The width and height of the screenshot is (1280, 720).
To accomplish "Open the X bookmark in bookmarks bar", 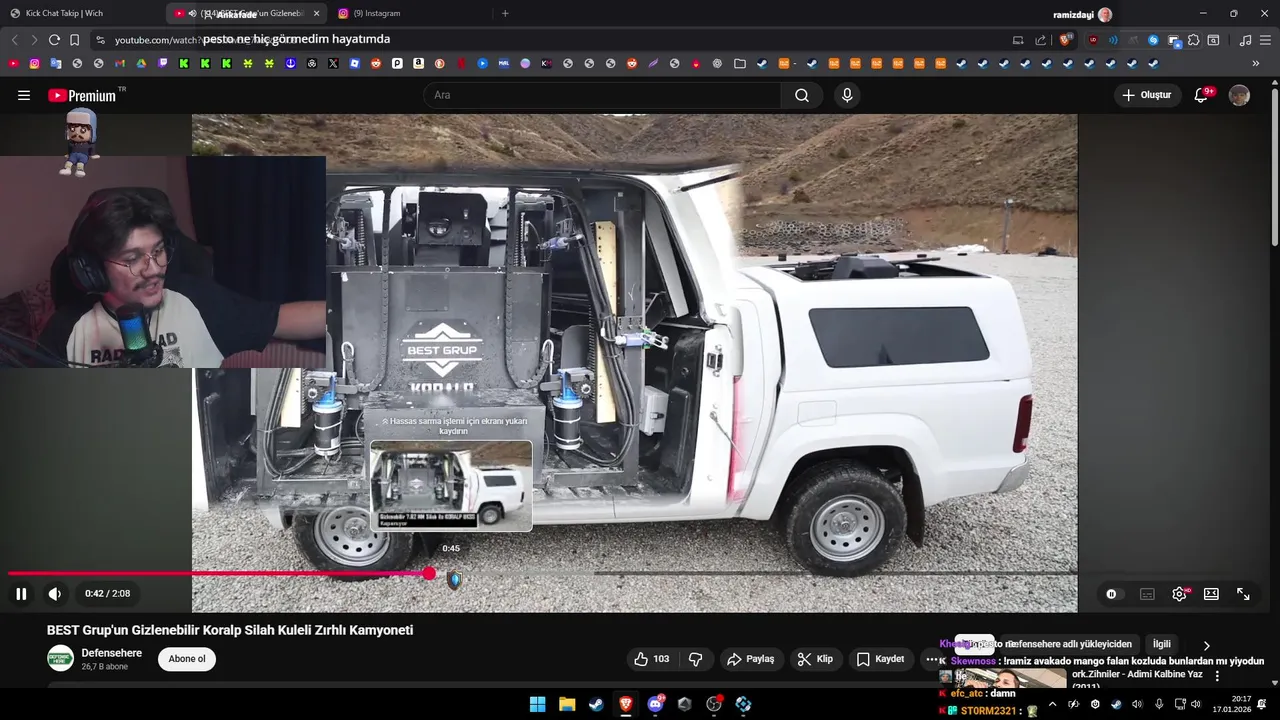I will 333,63.
